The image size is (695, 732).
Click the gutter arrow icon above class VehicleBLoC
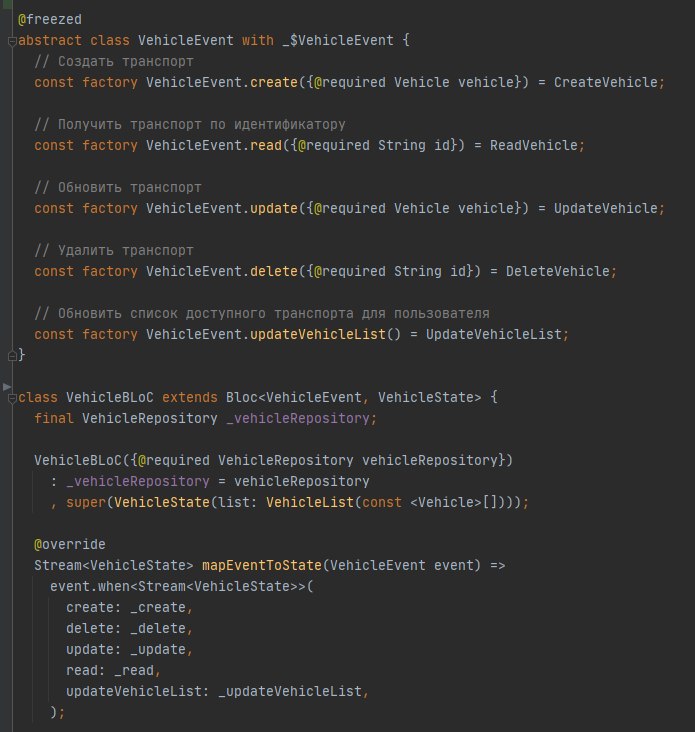coord(7,387)
